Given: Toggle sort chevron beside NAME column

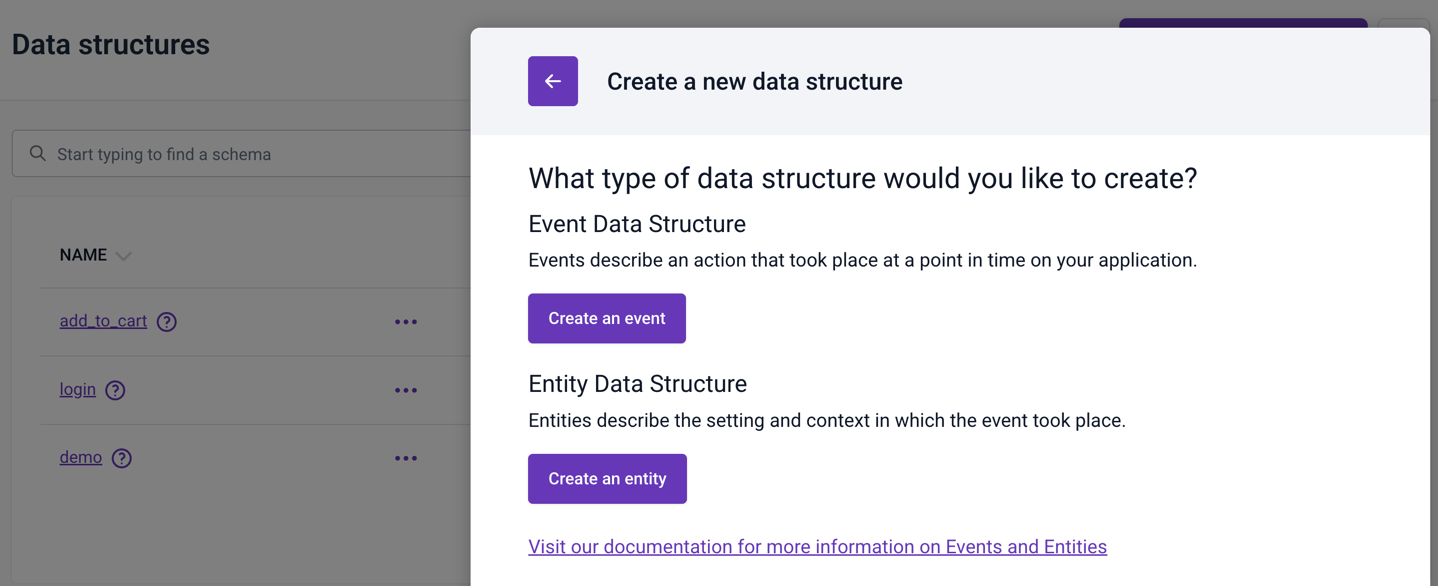Looking at the screenshot, I should (123, 256).
